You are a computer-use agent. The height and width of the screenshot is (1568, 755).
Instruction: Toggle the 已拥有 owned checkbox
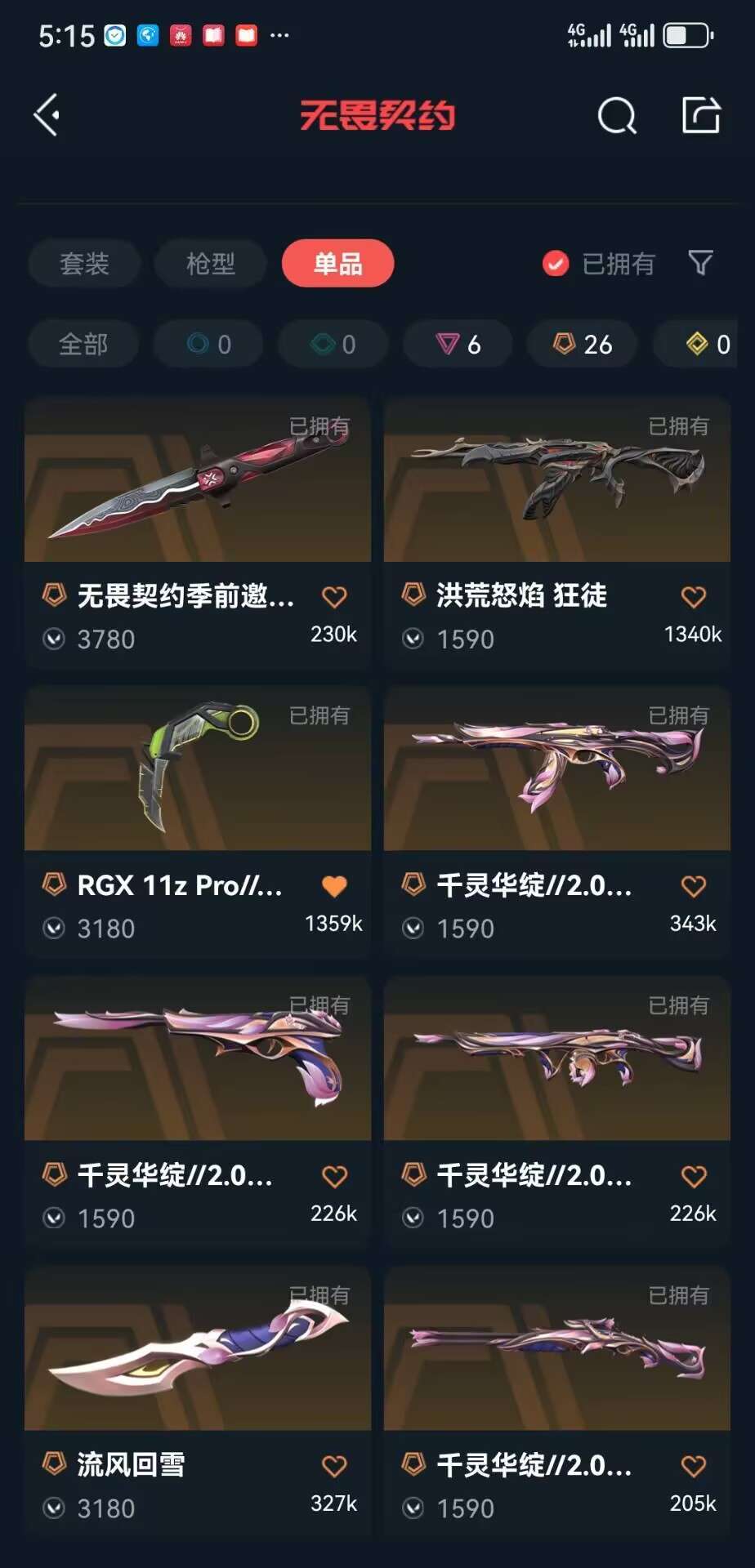(x=556, y=263)
